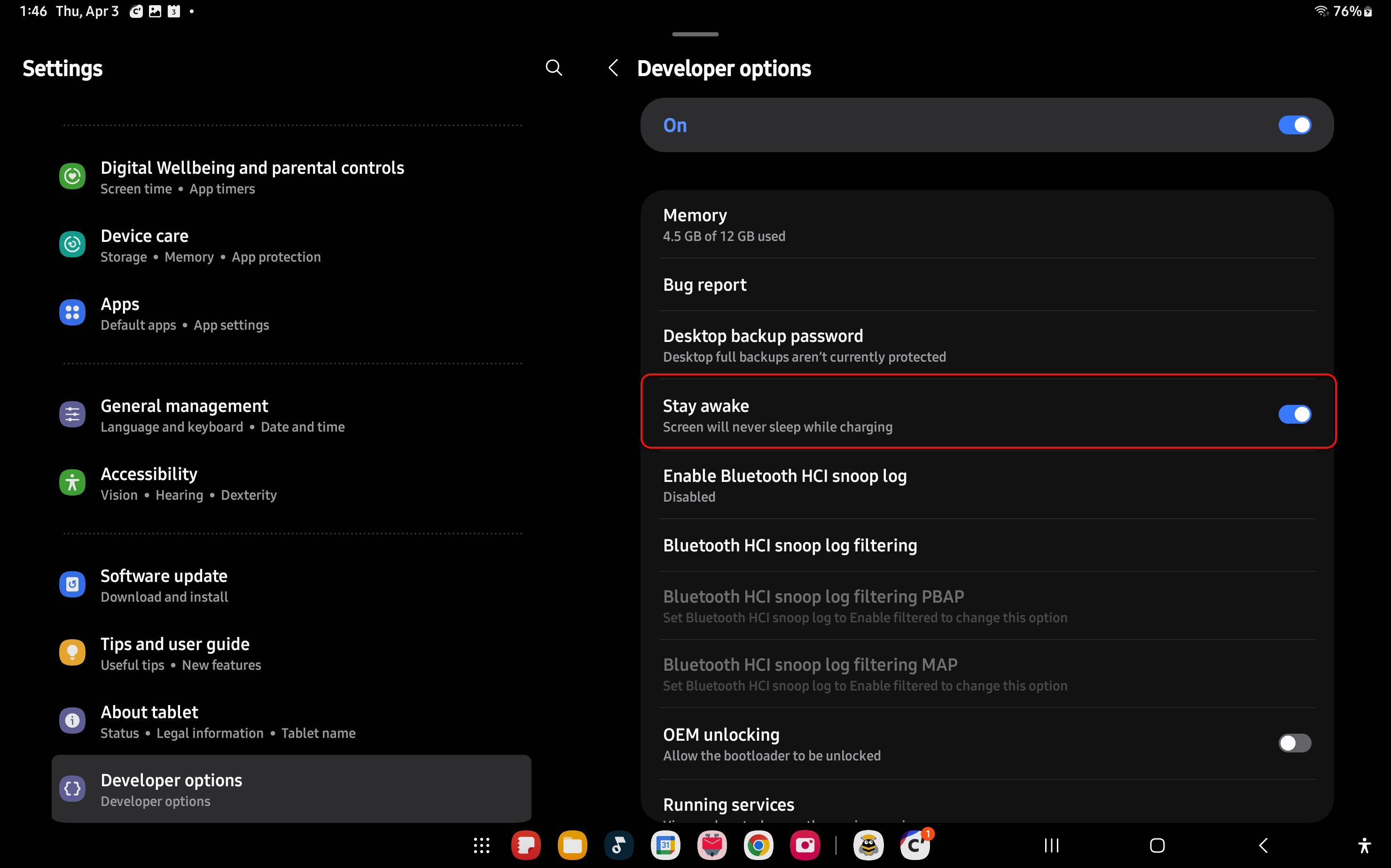Viewport: 1391px width, 868px height.
Task: Launch Chrome from the taskbar
Action: click(758, 845)
